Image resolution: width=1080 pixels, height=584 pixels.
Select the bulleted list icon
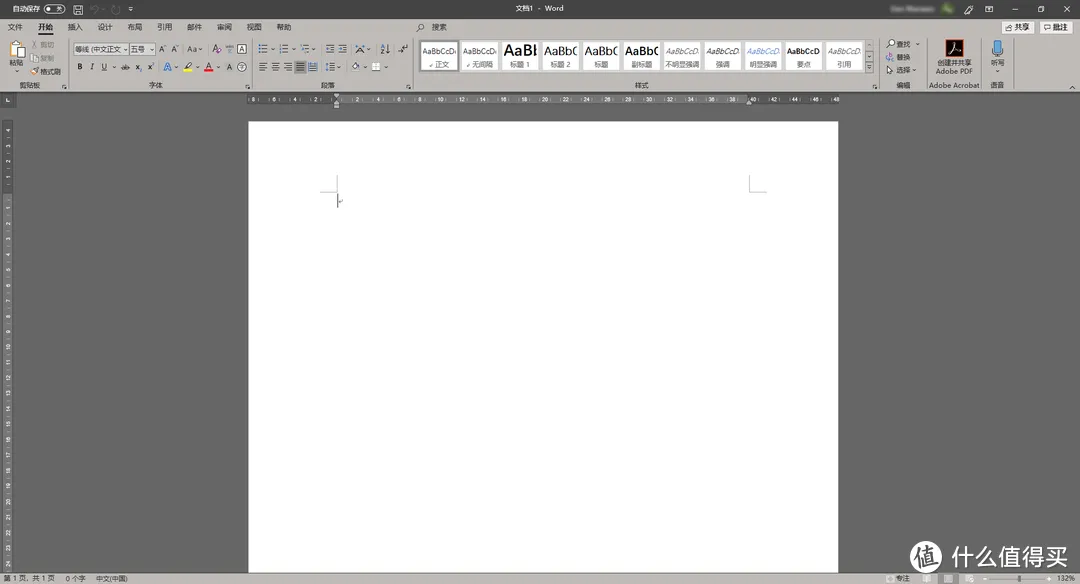[263, 49]
